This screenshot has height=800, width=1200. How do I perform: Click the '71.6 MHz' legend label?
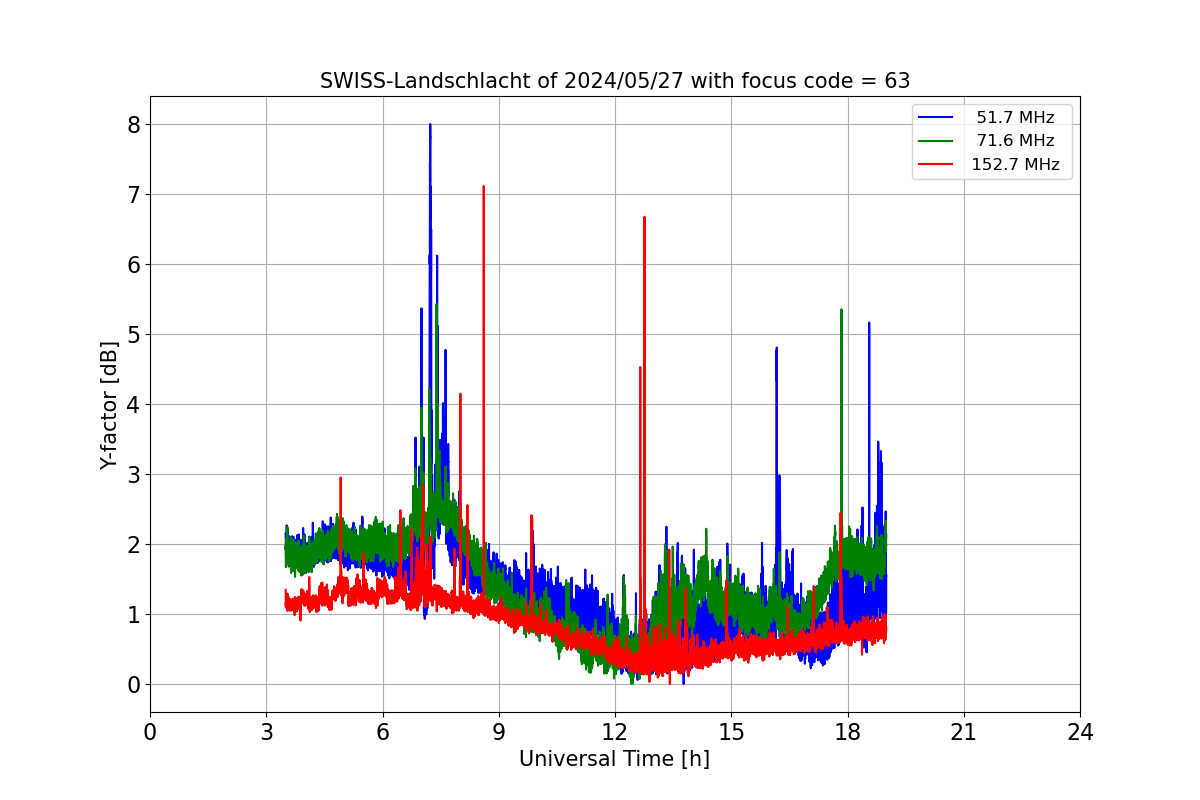point(1015,141)
